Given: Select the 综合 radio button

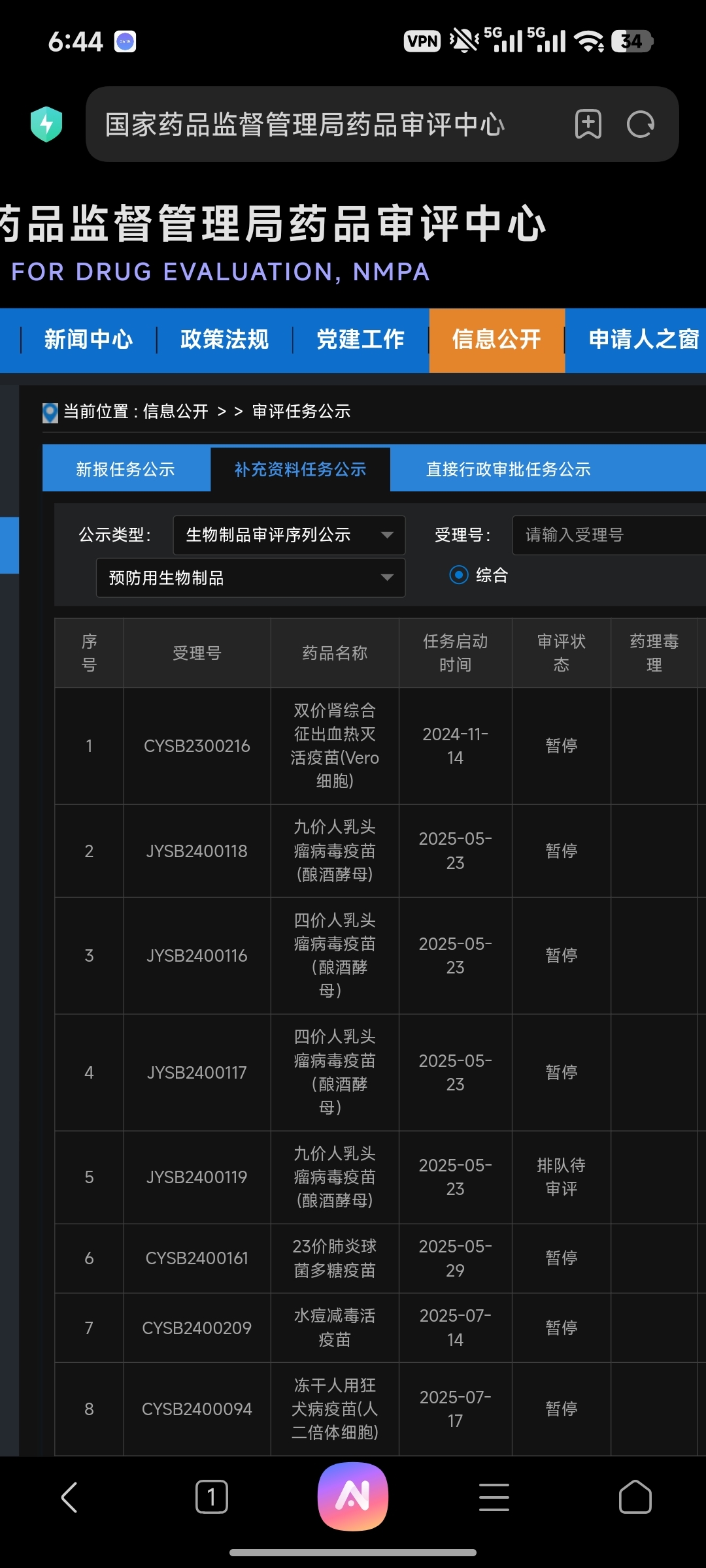Looking at the screenshot, I should point(459,575).
